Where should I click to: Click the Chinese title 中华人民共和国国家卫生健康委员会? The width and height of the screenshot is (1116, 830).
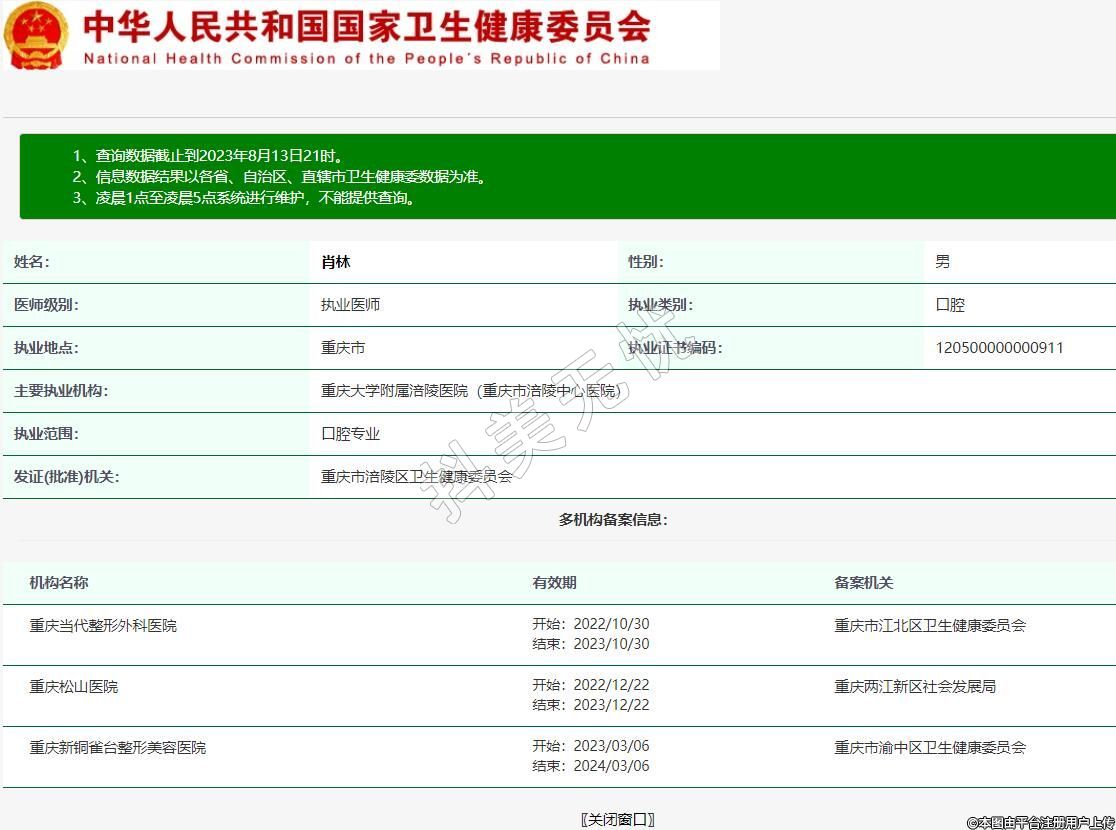tap(367, 25)
